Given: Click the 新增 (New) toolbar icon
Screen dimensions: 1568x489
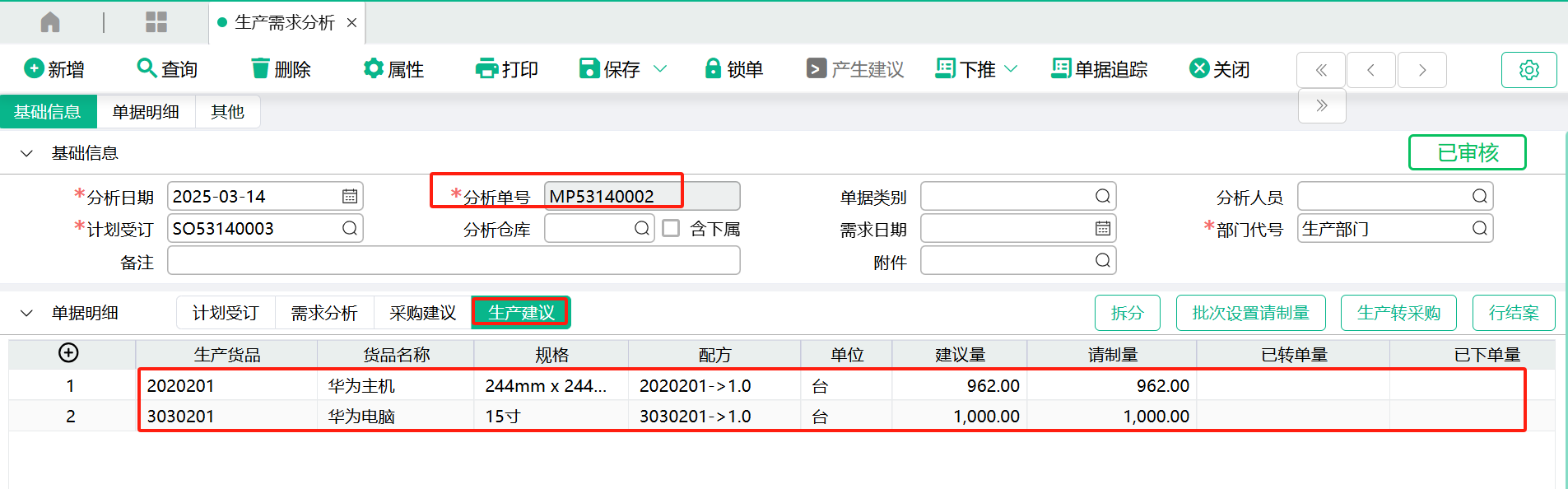Looking at the screenshot, I should (x=34, y=68).
